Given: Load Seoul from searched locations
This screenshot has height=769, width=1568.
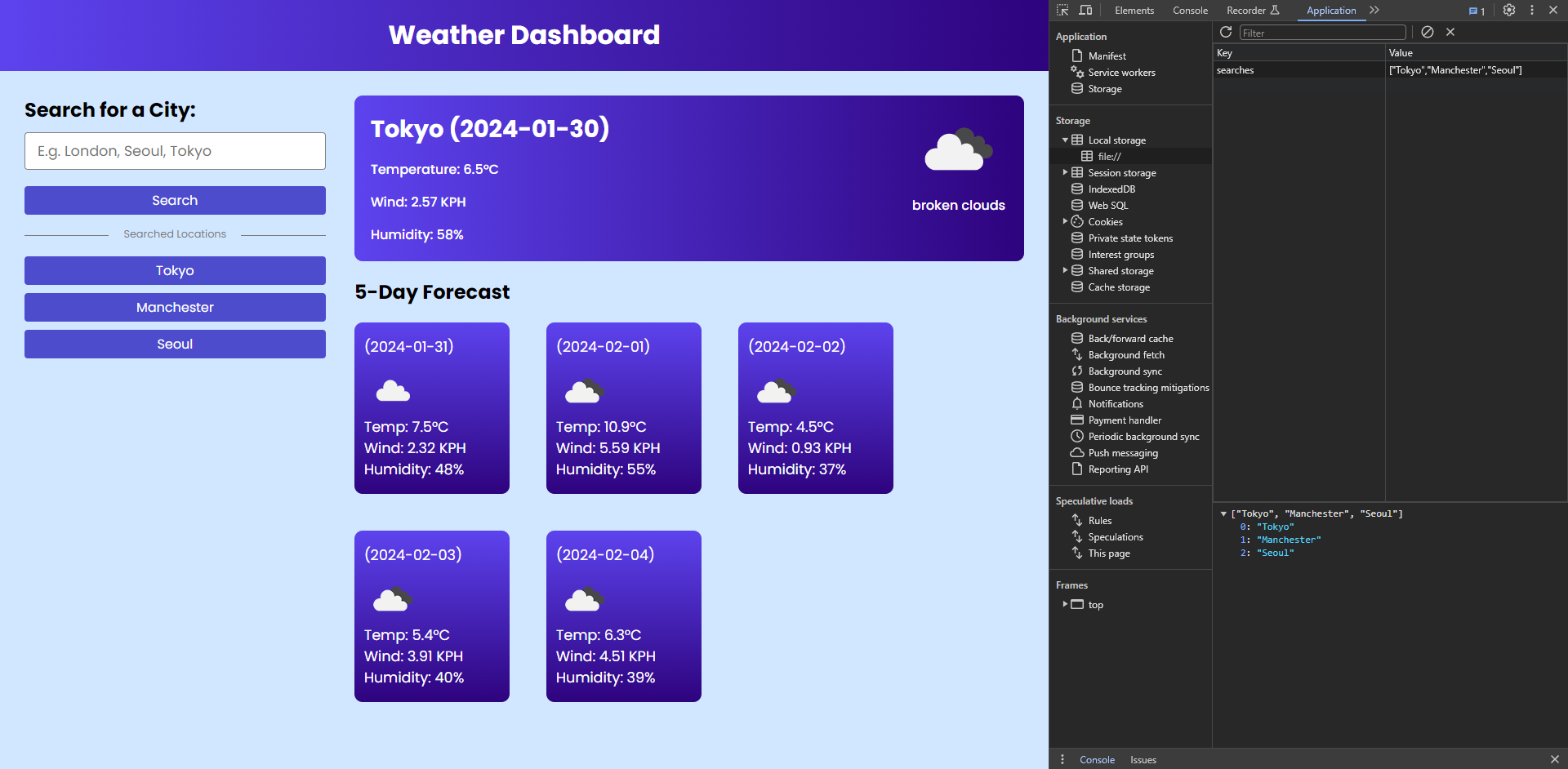Looking at the screenshot, I should click(175, 344).
